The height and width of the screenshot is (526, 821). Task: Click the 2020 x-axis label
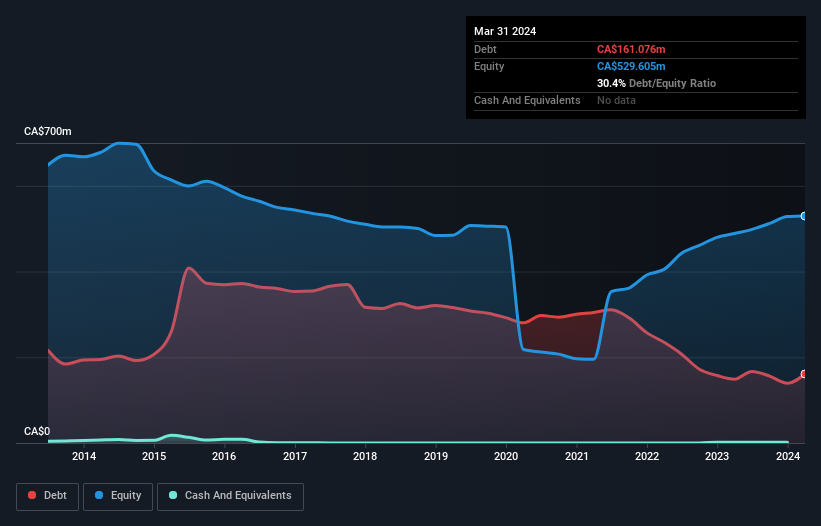tap(506, 456)
